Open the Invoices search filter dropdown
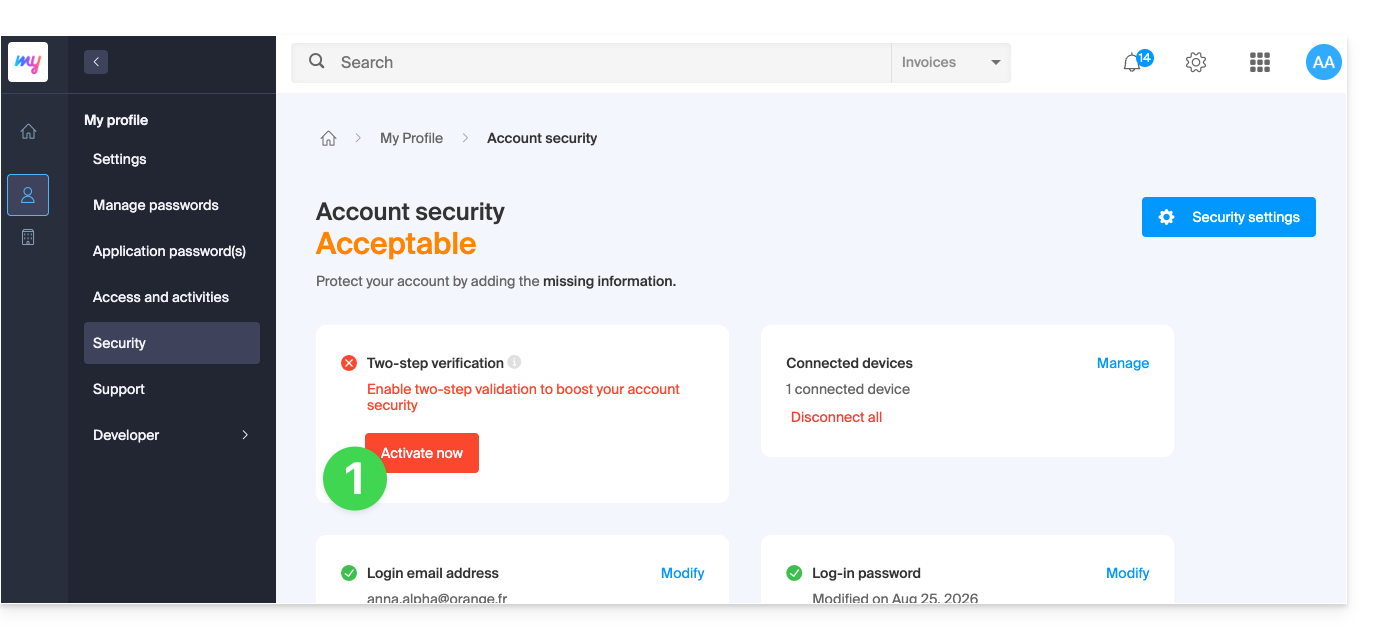This screenshot has height=639, width=1382. 951,62
